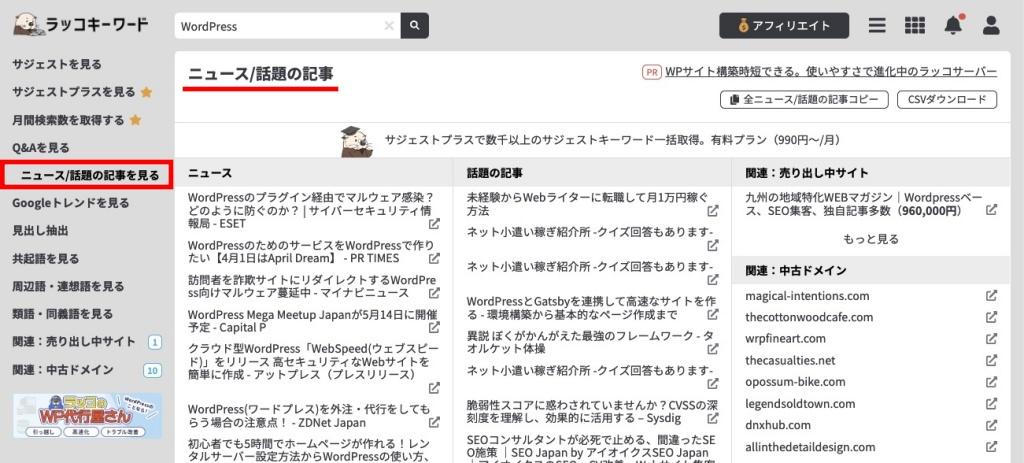1024x463 pixels.
Task: Select サジェストを見る in sidebar
Action: [57, 64]
